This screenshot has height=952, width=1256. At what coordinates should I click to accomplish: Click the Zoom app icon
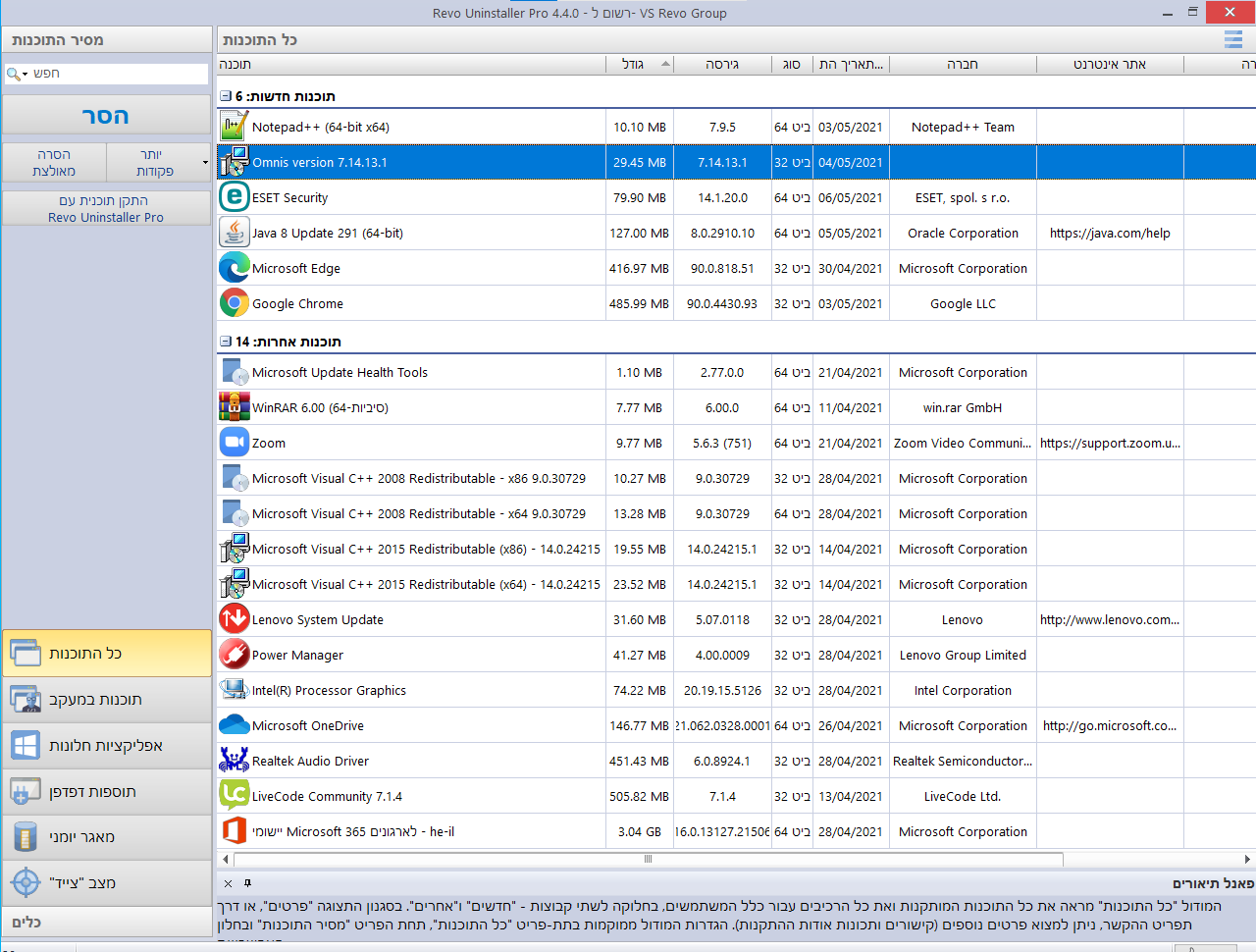tap(234, 443)
